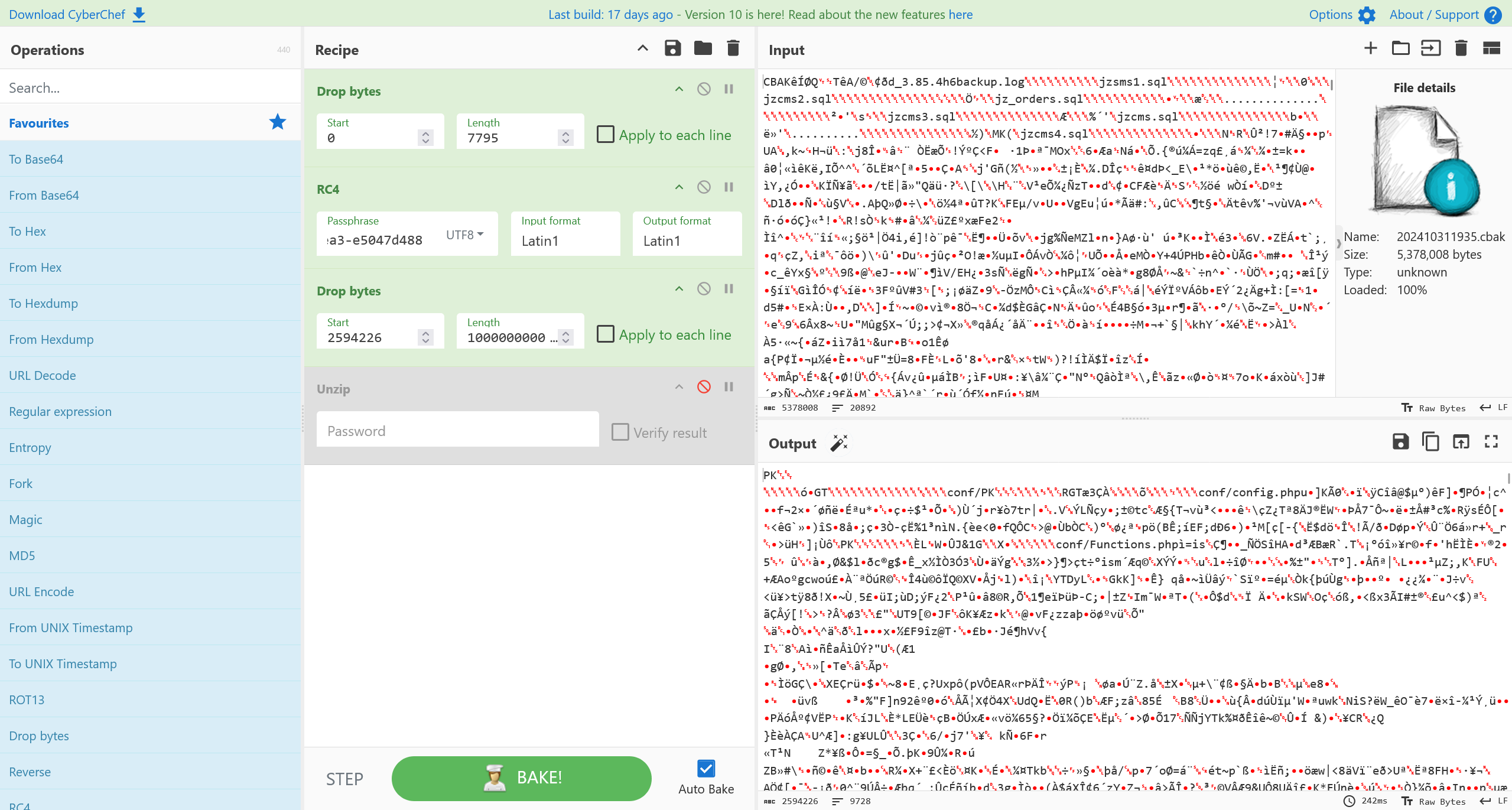Image resolution: width=1512 pixels, height=810 pixels.
Task: Click the Magic wand output icon
Action: pyautogui.click(x=839, y=443)
